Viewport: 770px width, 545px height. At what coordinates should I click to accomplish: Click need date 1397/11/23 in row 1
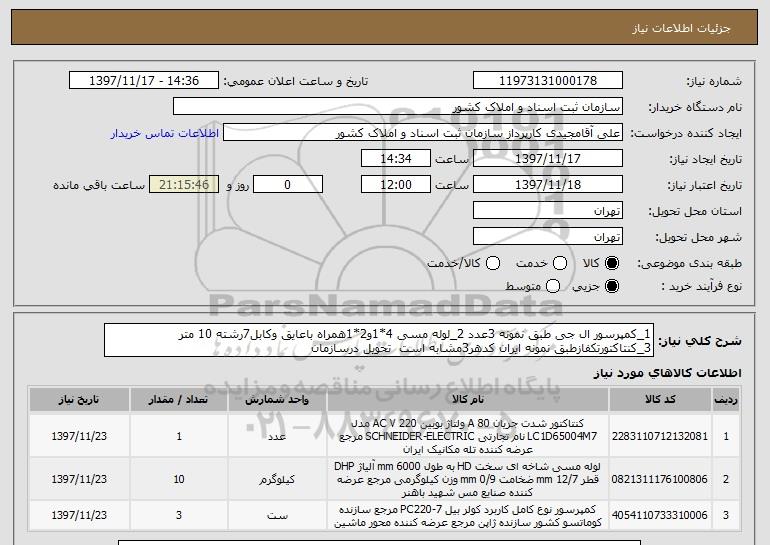(x=79, y=436)
